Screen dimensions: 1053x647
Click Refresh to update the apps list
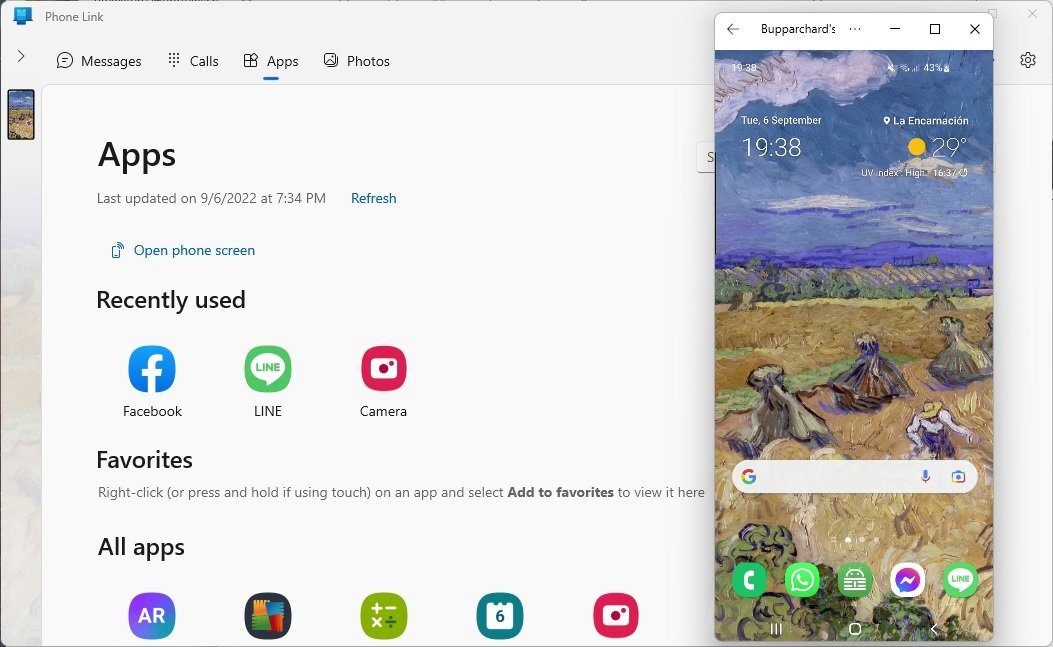point(373,198)
